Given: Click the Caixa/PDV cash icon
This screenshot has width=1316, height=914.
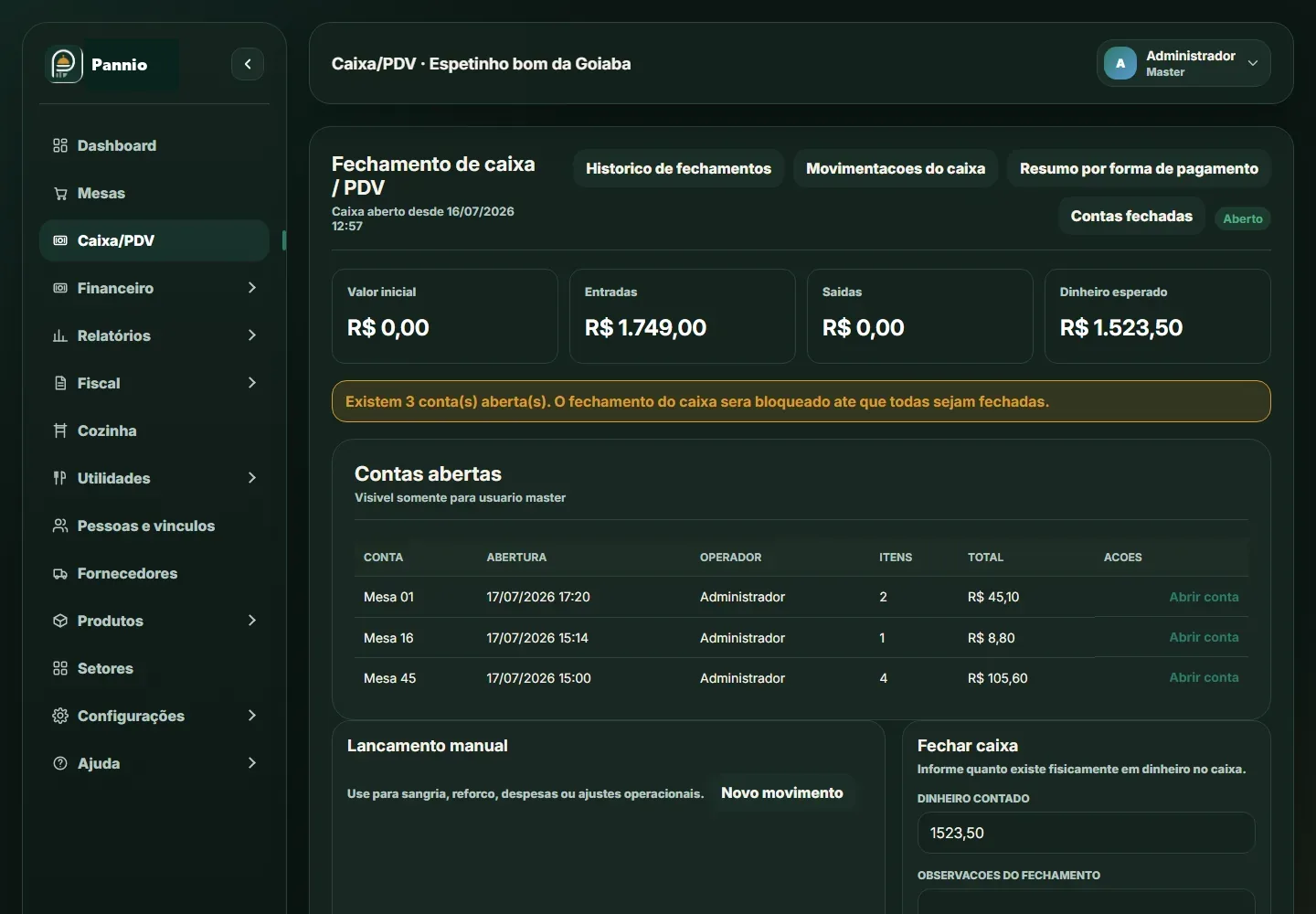Looking at the screenshot, I should pyautogui.click(x=60, y=240).
